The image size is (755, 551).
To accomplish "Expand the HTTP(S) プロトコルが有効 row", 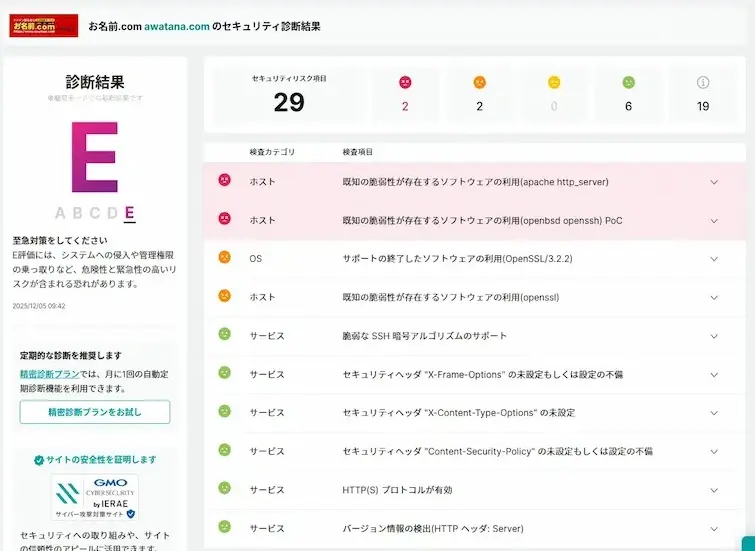I will pos(714,490).
